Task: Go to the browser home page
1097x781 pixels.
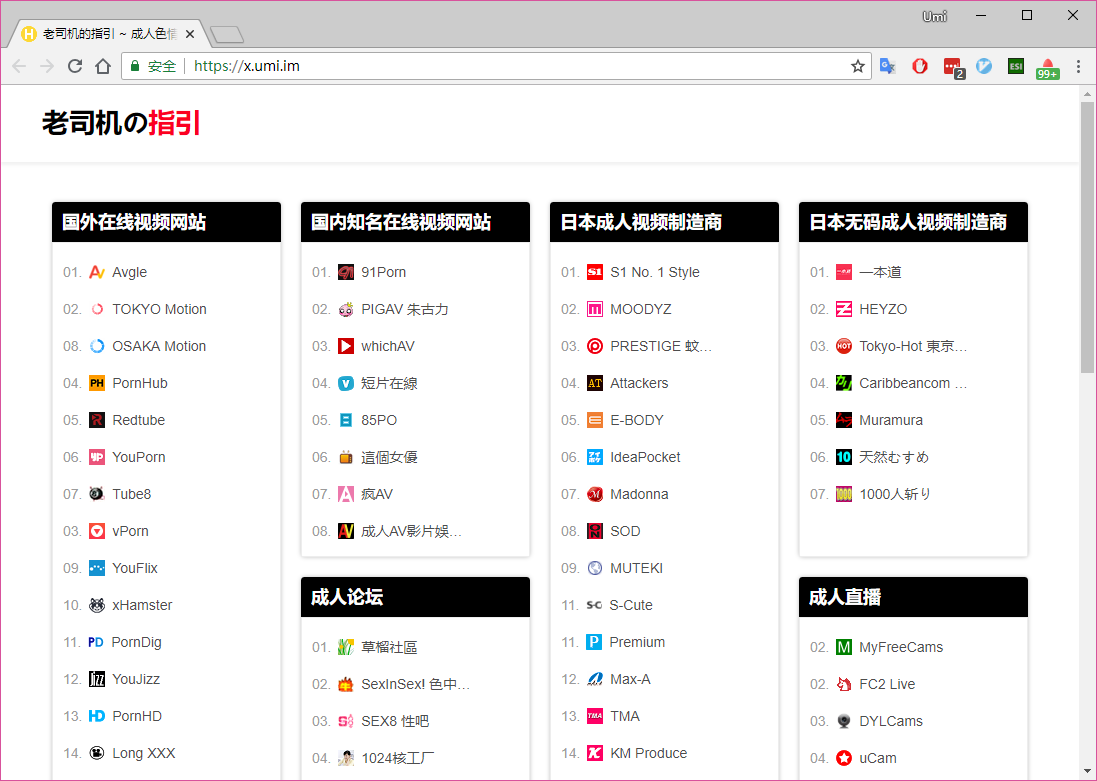Action: (x=102, y=66)
